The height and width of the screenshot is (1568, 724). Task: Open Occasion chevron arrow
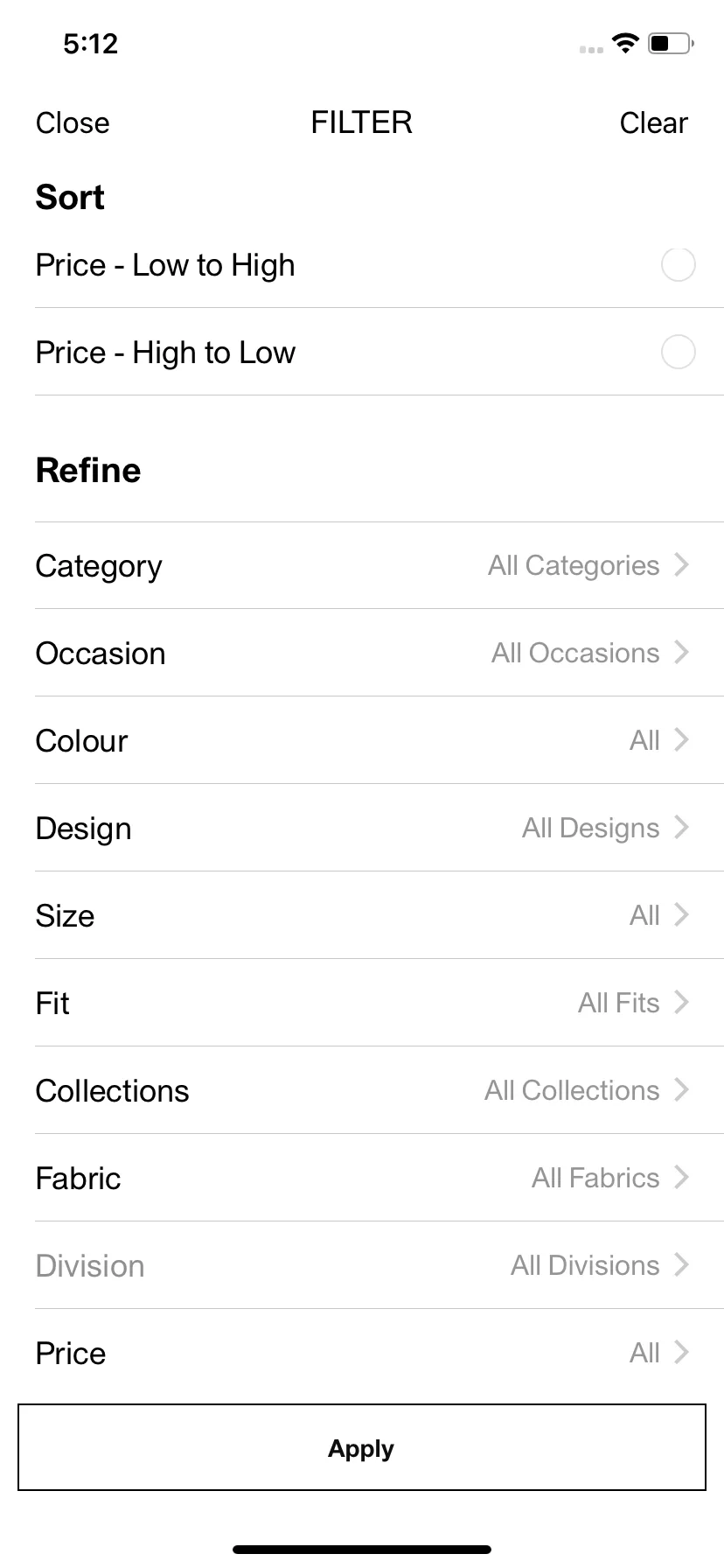click(x=682, y=653)
